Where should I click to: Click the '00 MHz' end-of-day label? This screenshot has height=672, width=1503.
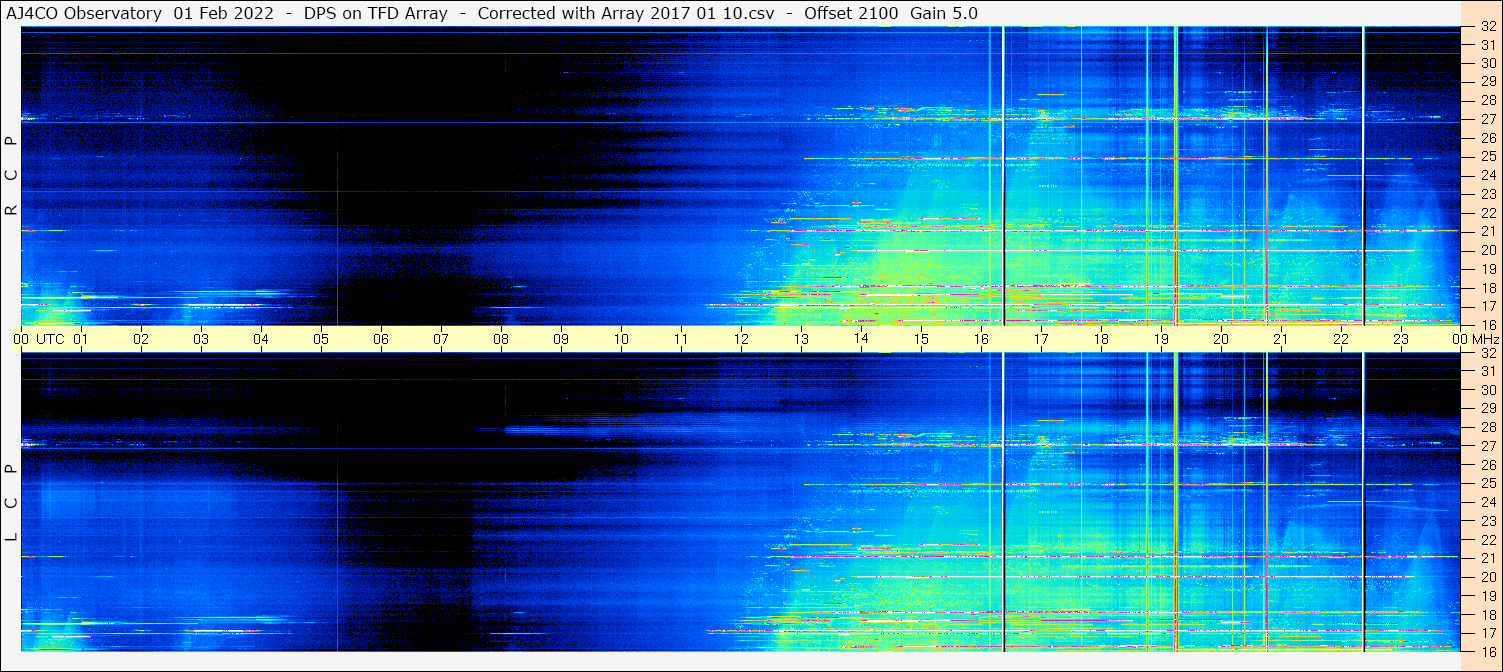[1474, 339]
